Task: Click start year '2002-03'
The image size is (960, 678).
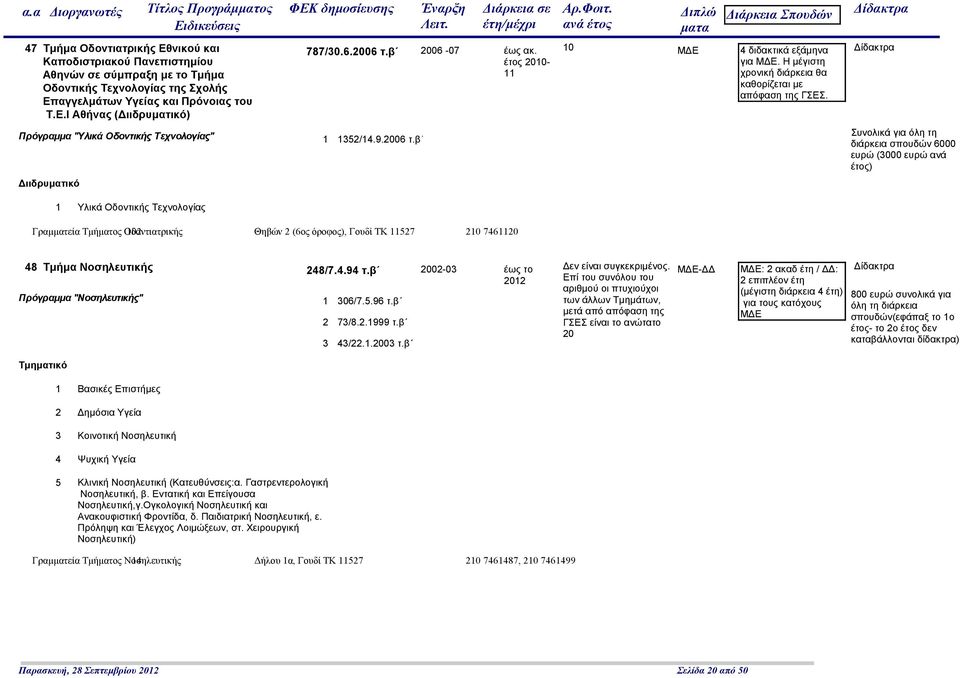Action: (438, 269)
